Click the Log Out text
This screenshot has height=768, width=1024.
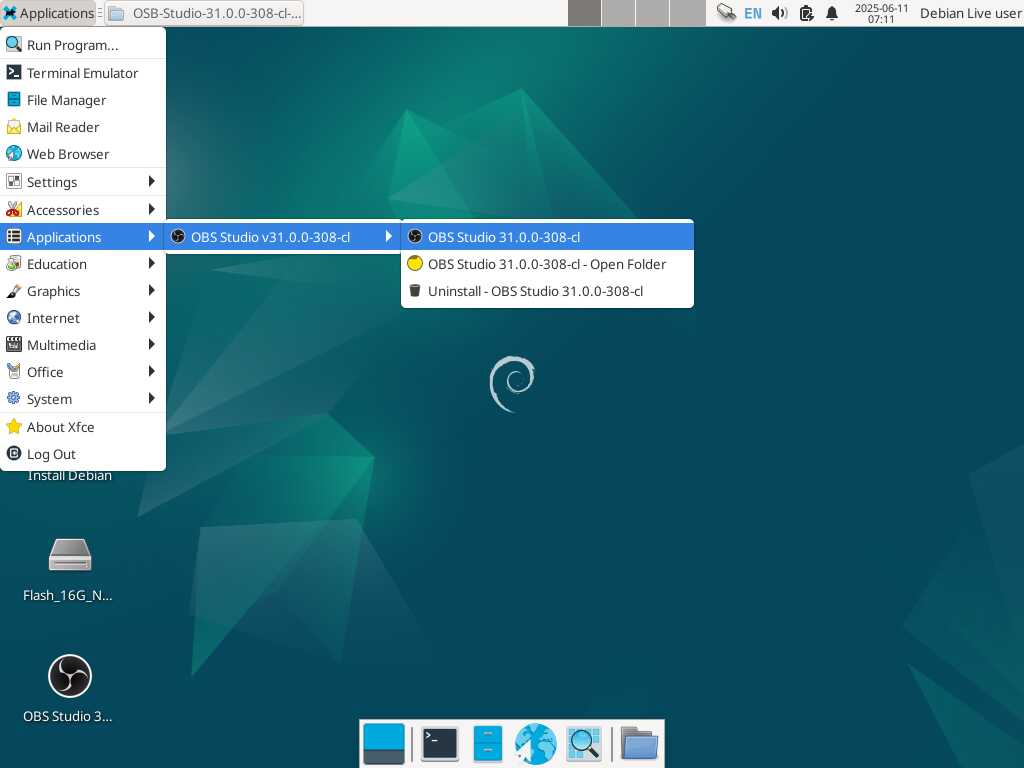coord(51,454)
